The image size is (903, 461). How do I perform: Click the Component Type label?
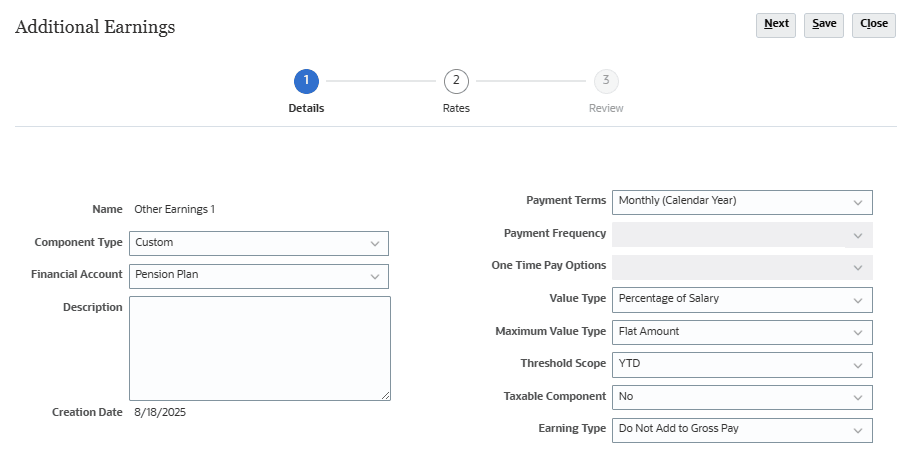tap(78, 242)
